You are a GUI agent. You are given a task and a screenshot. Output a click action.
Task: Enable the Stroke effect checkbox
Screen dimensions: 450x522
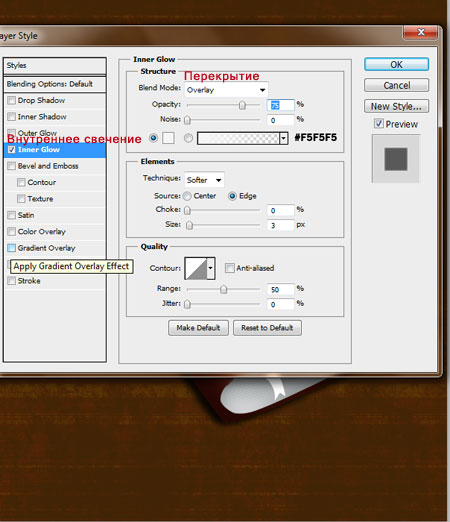pos(12,281)
